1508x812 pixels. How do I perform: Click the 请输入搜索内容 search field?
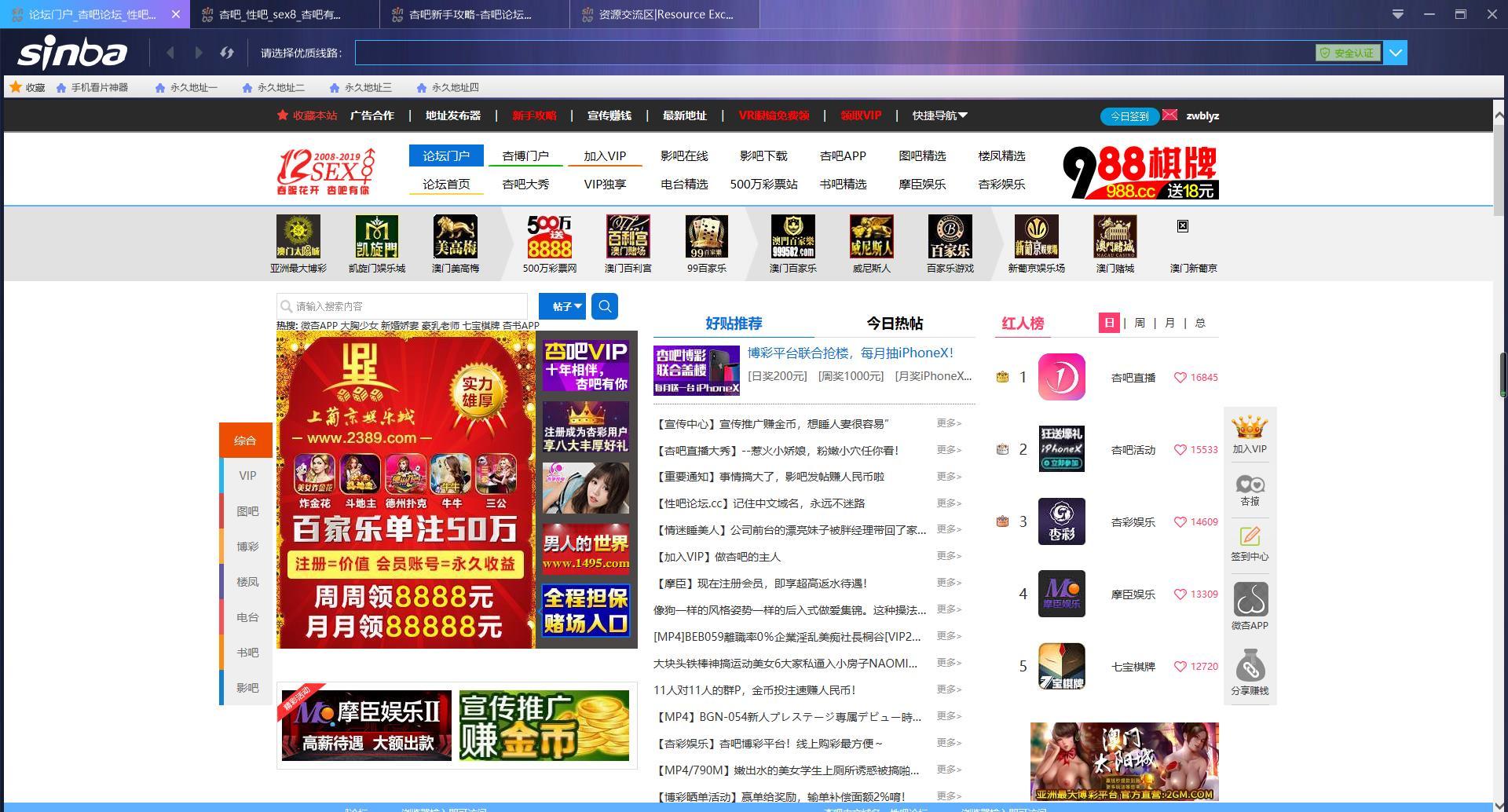402,306
